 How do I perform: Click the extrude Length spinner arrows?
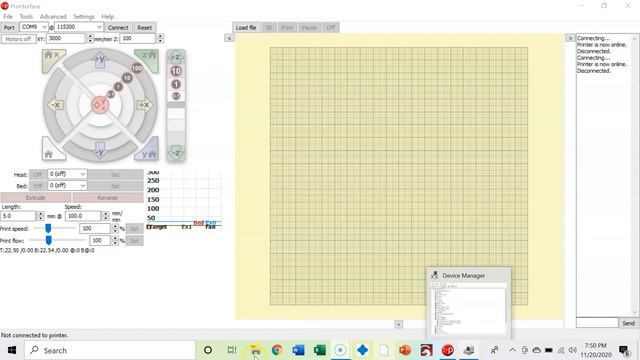point(40,216)
